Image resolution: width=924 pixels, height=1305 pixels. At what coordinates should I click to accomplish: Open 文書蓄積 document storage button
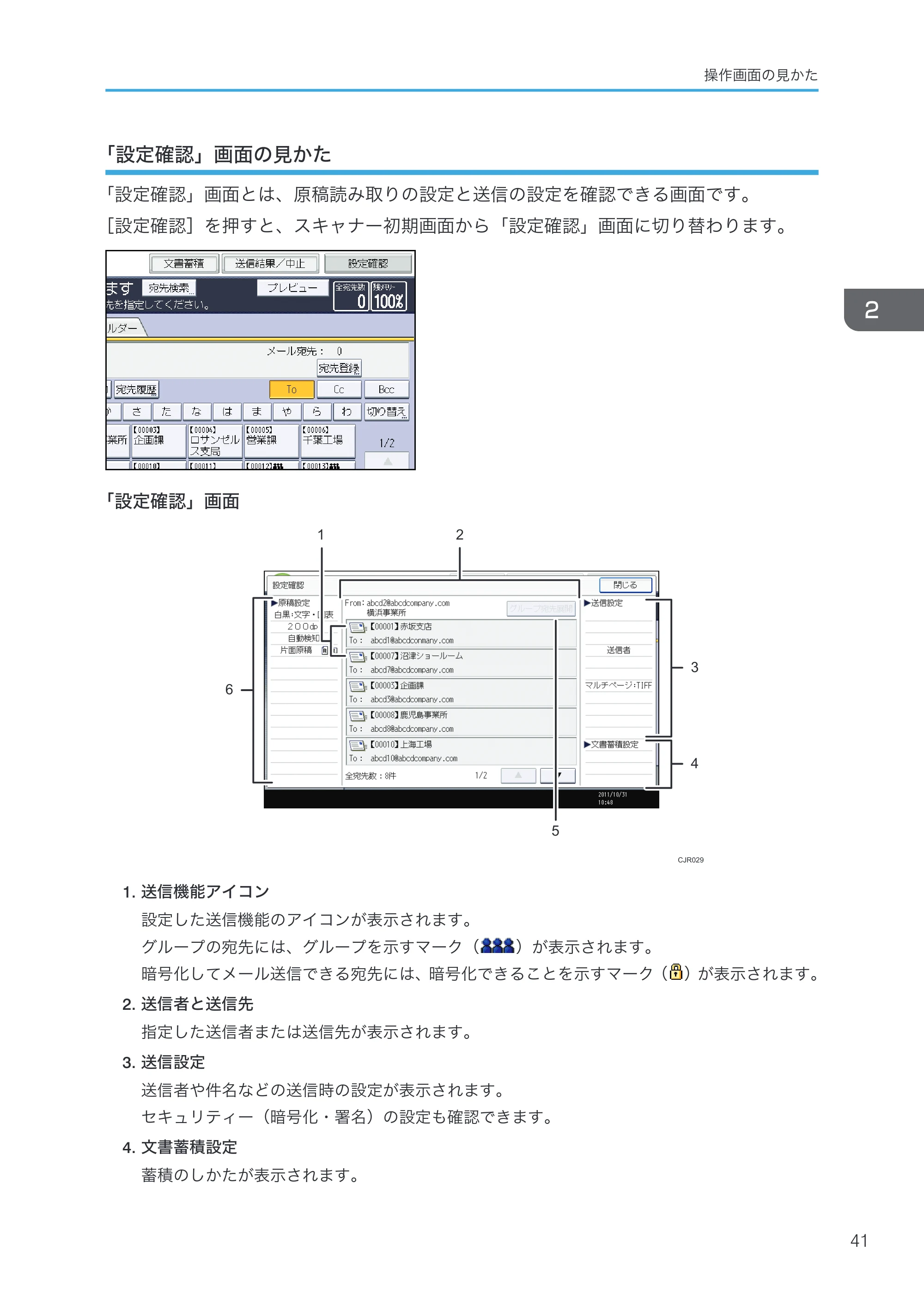[x=183, y=263]
